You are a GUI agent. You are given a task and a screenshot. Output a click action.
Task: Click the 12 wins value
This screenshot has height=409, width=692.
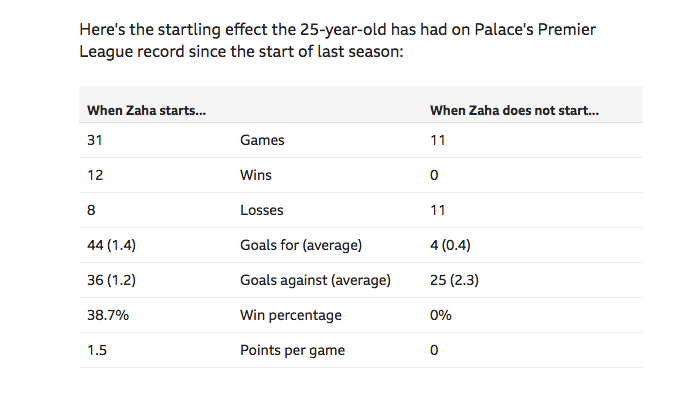(x=95, y=175)
